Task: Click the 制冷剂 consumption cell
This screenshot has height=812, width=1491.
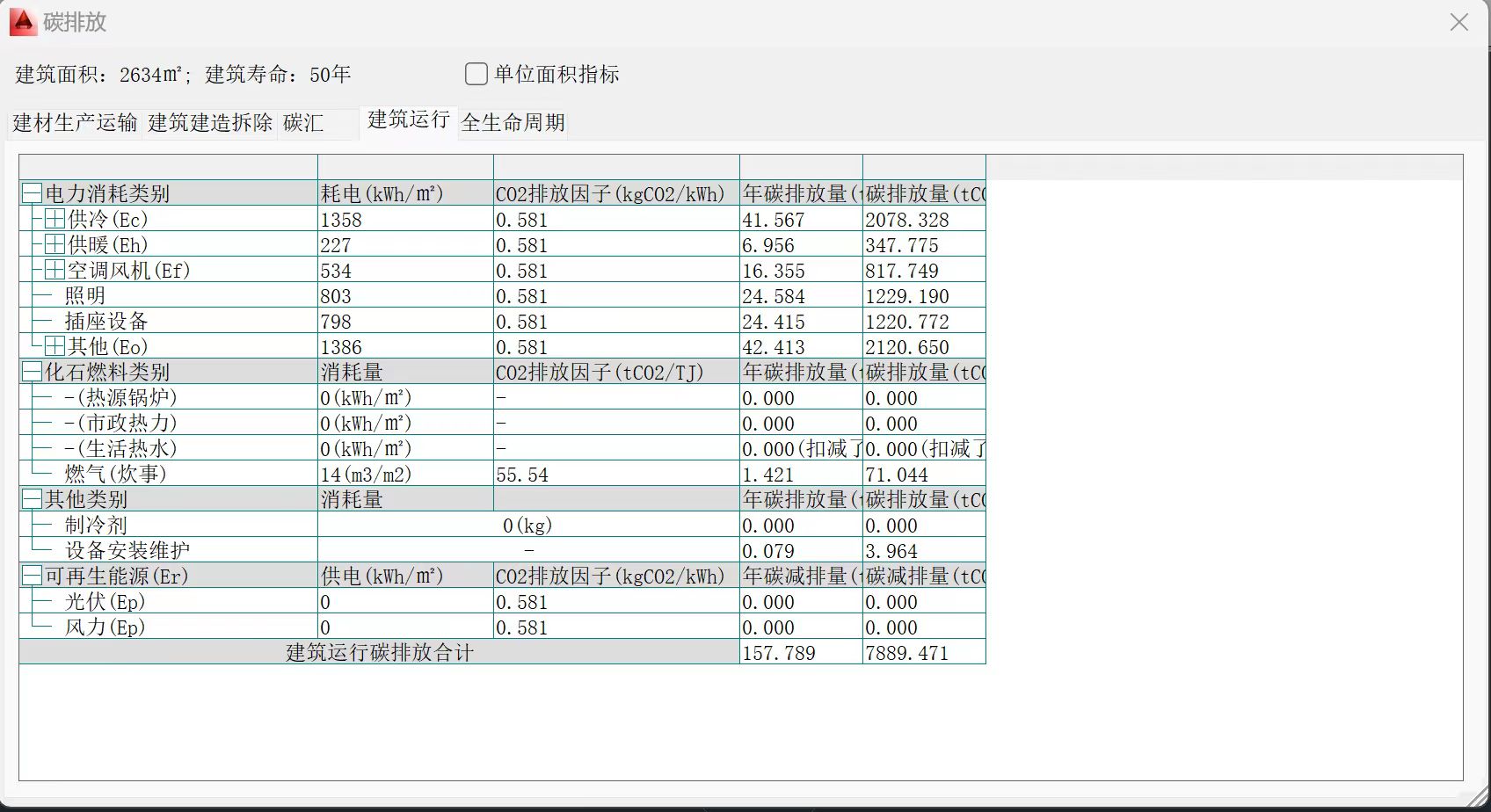Action: 527,526
